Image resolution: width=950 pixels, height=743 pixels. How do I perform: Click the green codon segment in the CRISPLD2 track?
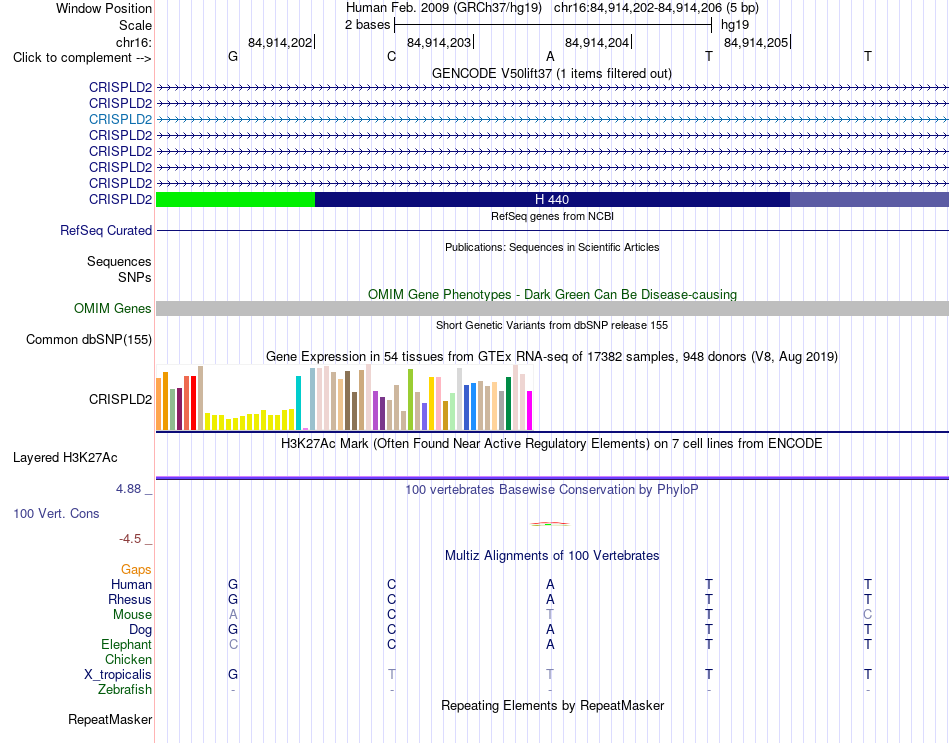(x=235, y=199)
